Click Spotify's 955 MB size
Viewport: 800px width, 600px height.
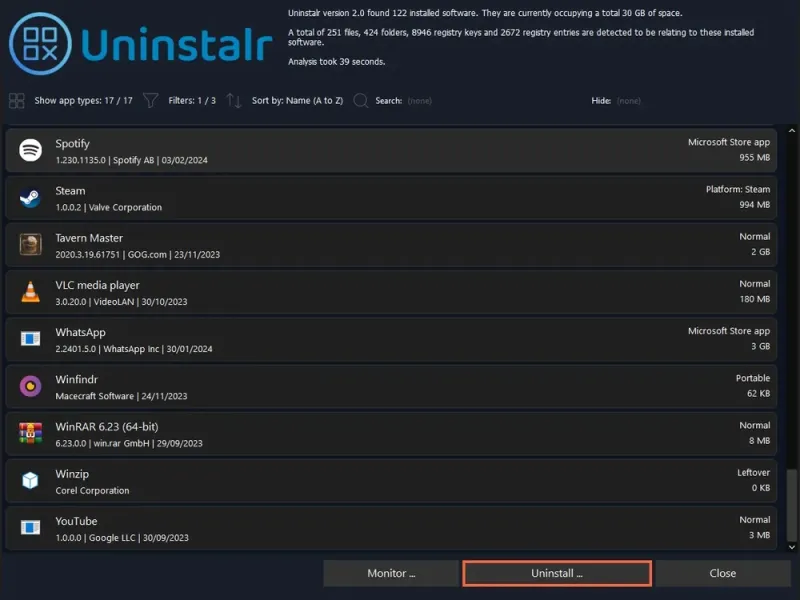755,158
